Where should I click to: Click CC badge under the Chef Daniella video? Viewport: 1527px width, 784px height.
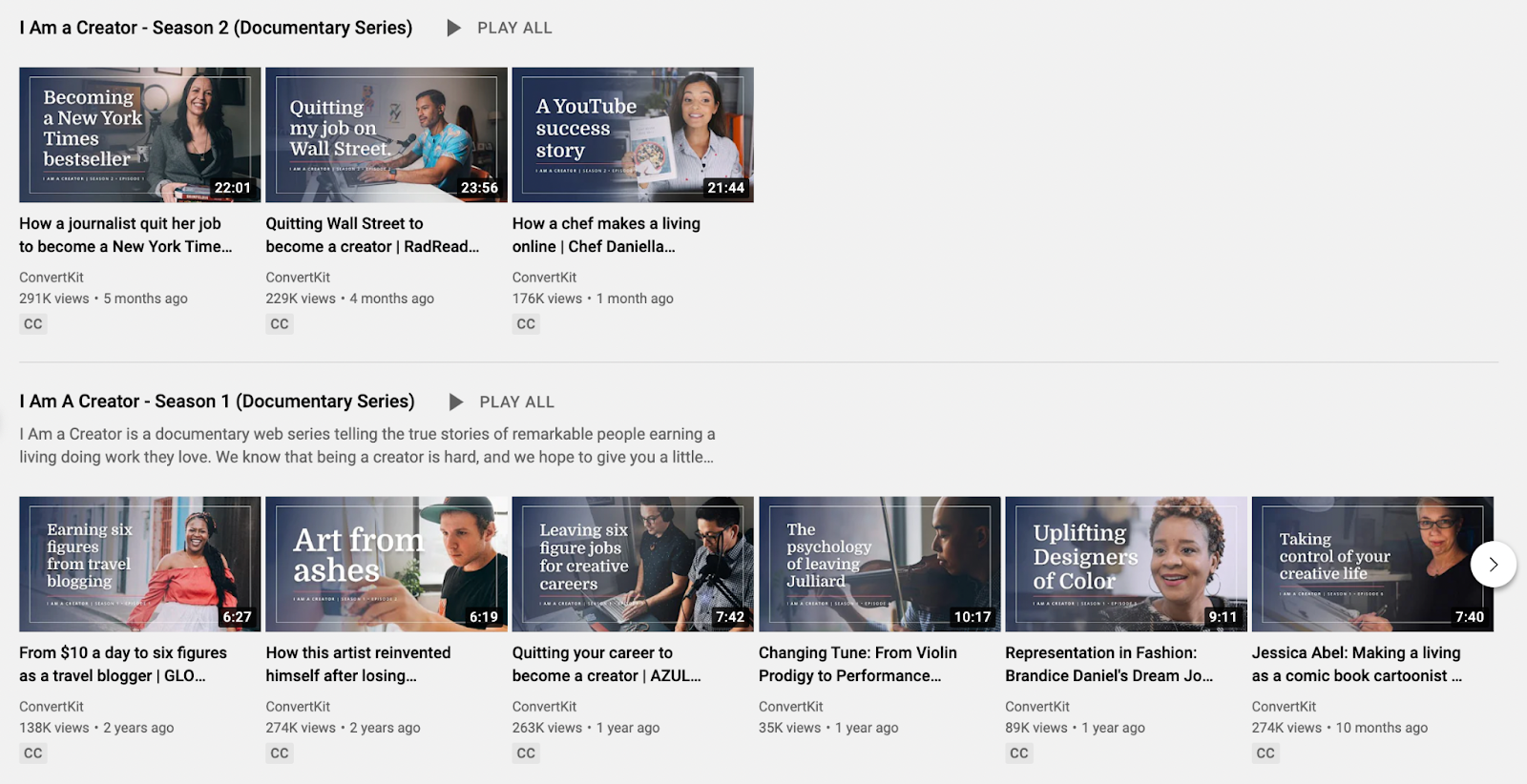pyautogui.click(x=526, y=324)
